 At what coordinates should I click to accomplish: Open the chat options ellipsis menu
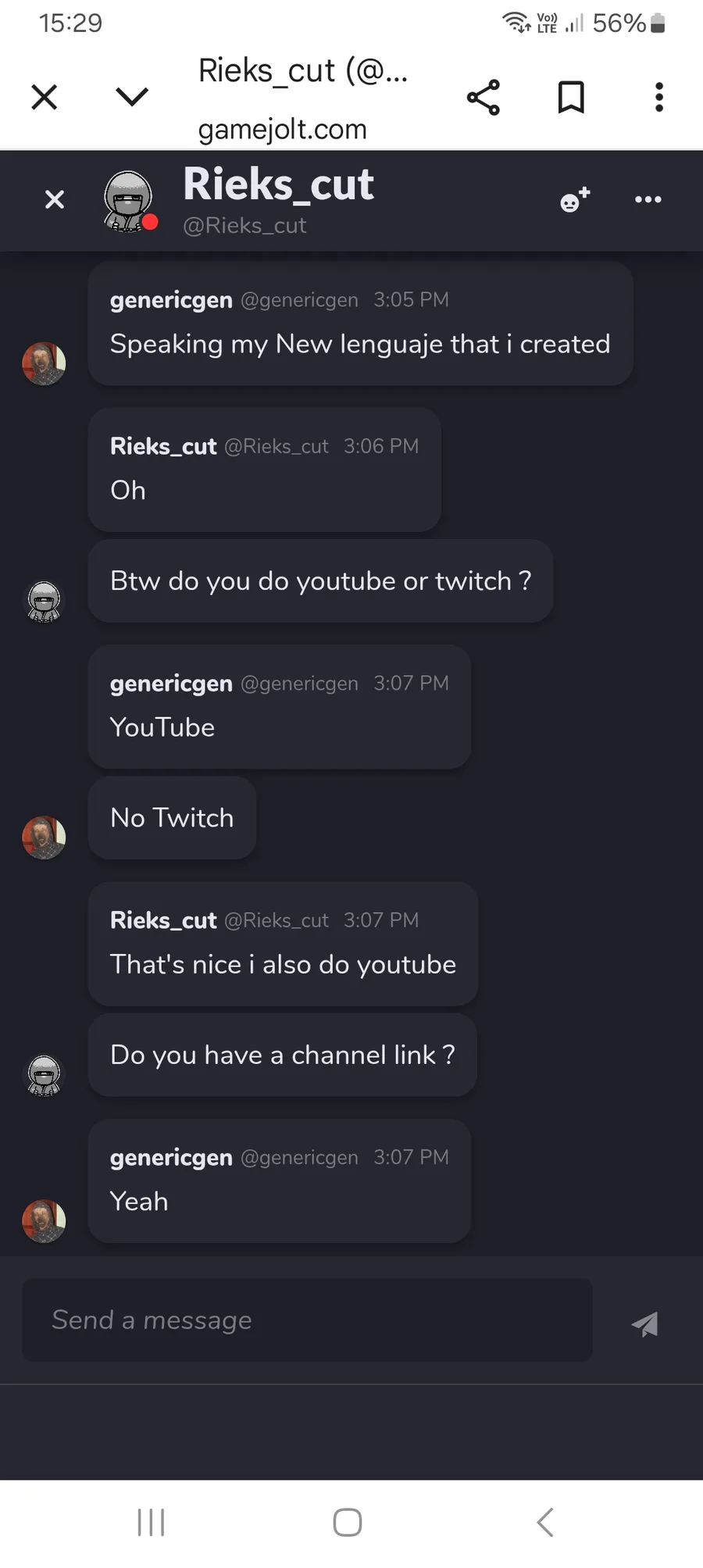648,200
